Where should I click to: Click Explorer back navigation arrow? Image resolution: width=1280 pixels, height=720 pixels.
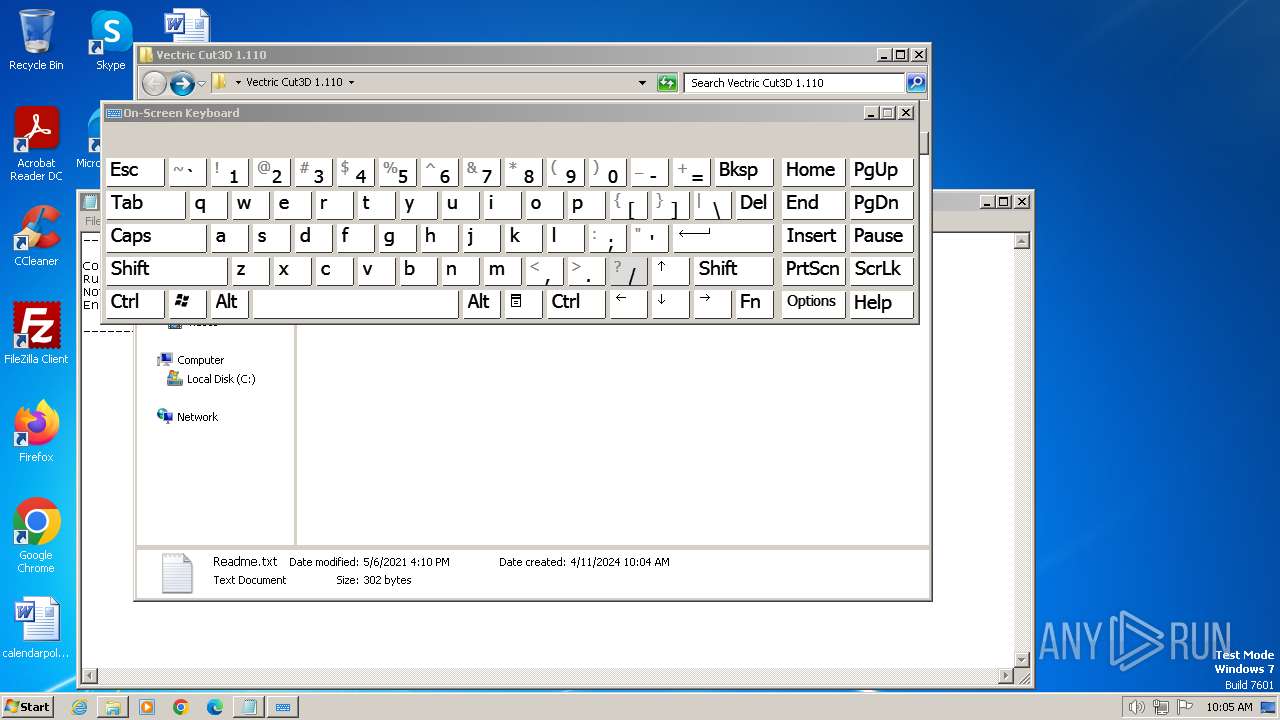154,83
